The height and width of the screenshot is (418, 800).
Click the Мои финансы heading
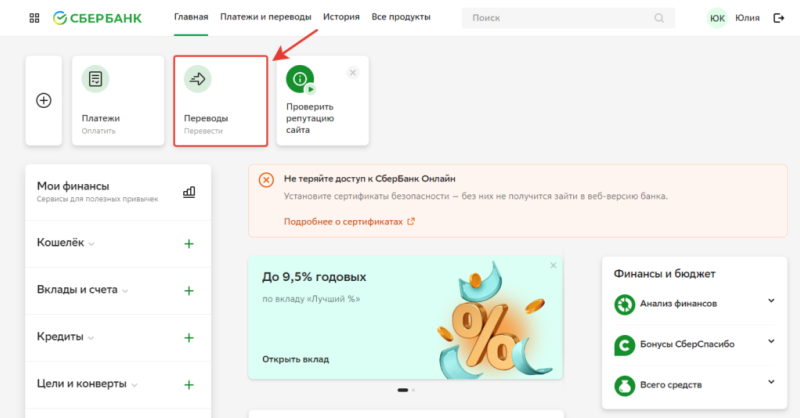[x=73, y=186]
